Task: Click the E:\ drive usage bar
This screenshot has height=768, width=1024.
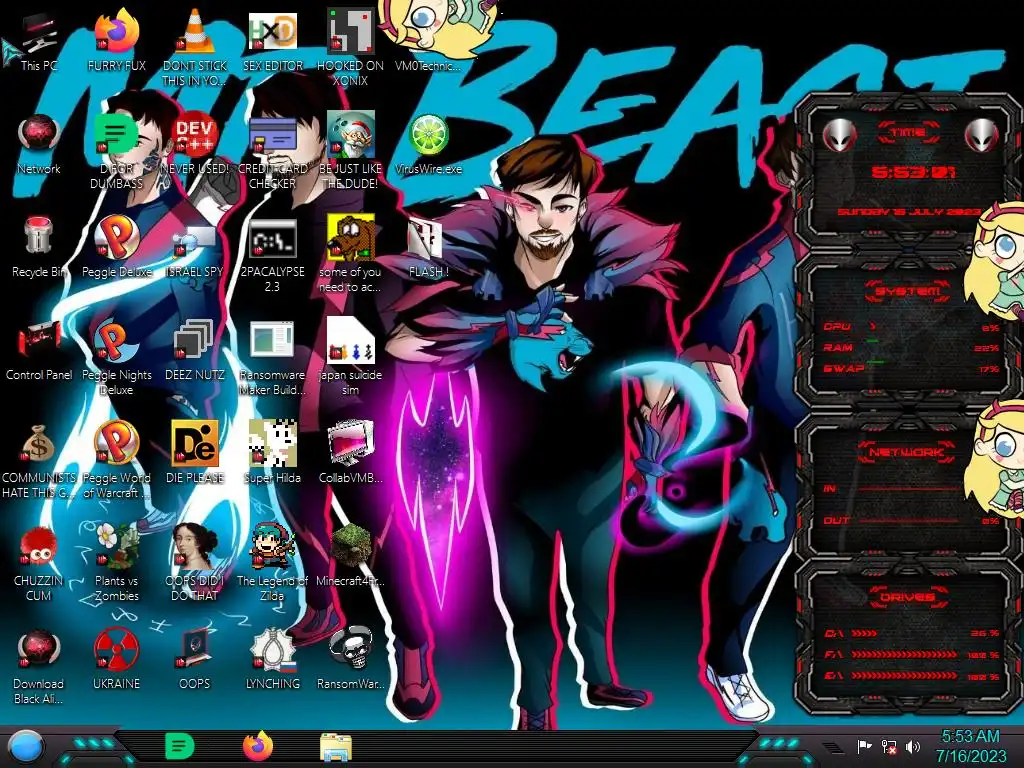Action: (x=911, y=676)
